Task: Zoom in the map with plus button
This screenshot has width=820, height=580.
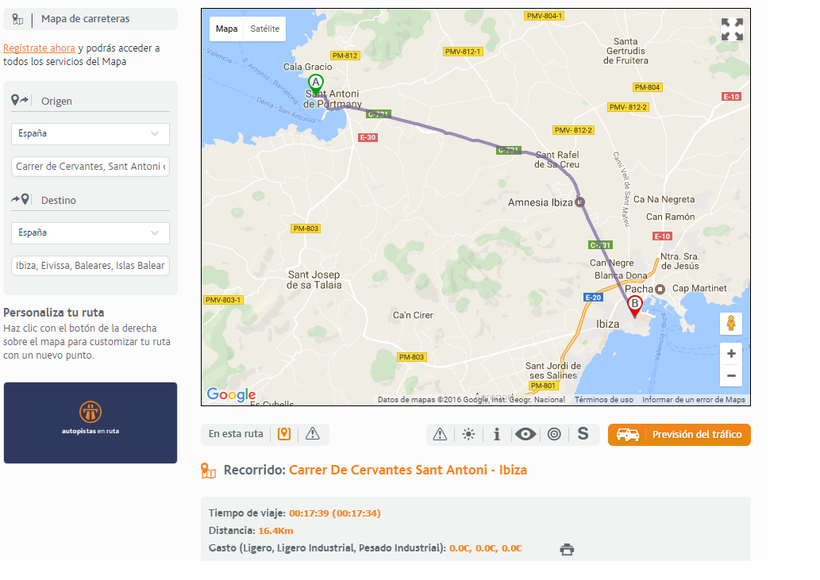Action: (x=731, y=354)
